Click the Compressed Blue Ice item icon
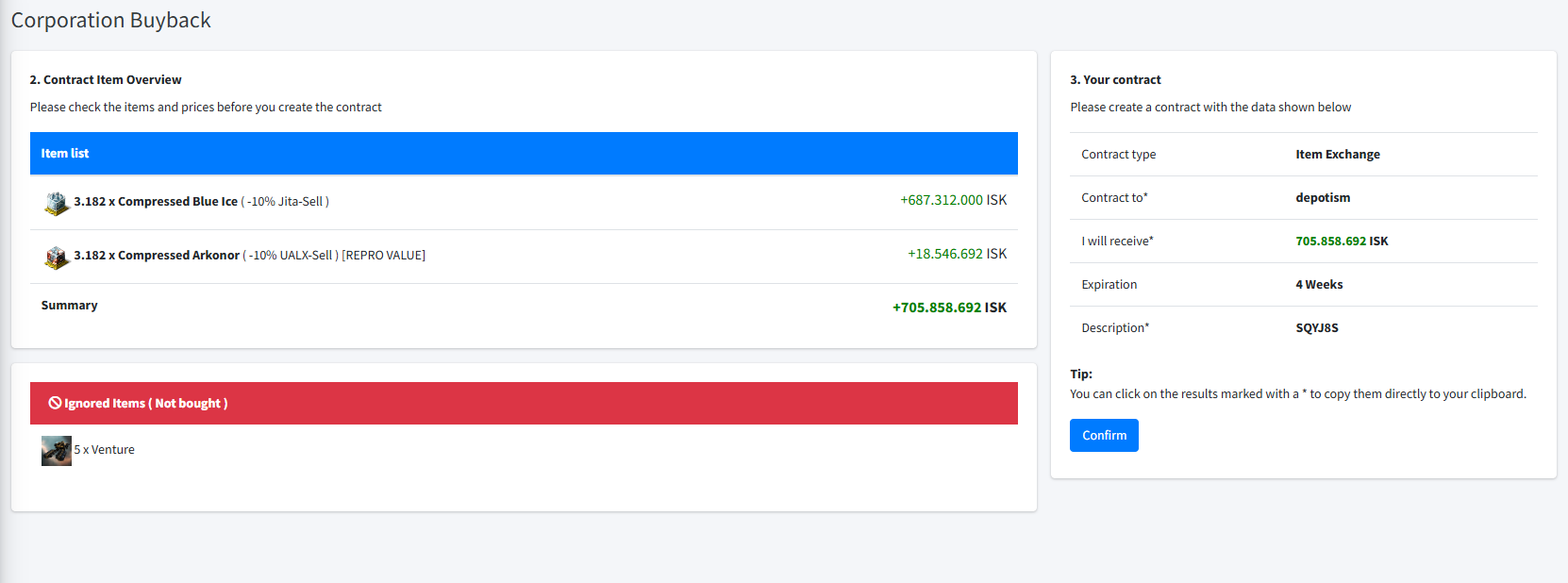This screenshot has width=1568, height=583. [57, 203]
